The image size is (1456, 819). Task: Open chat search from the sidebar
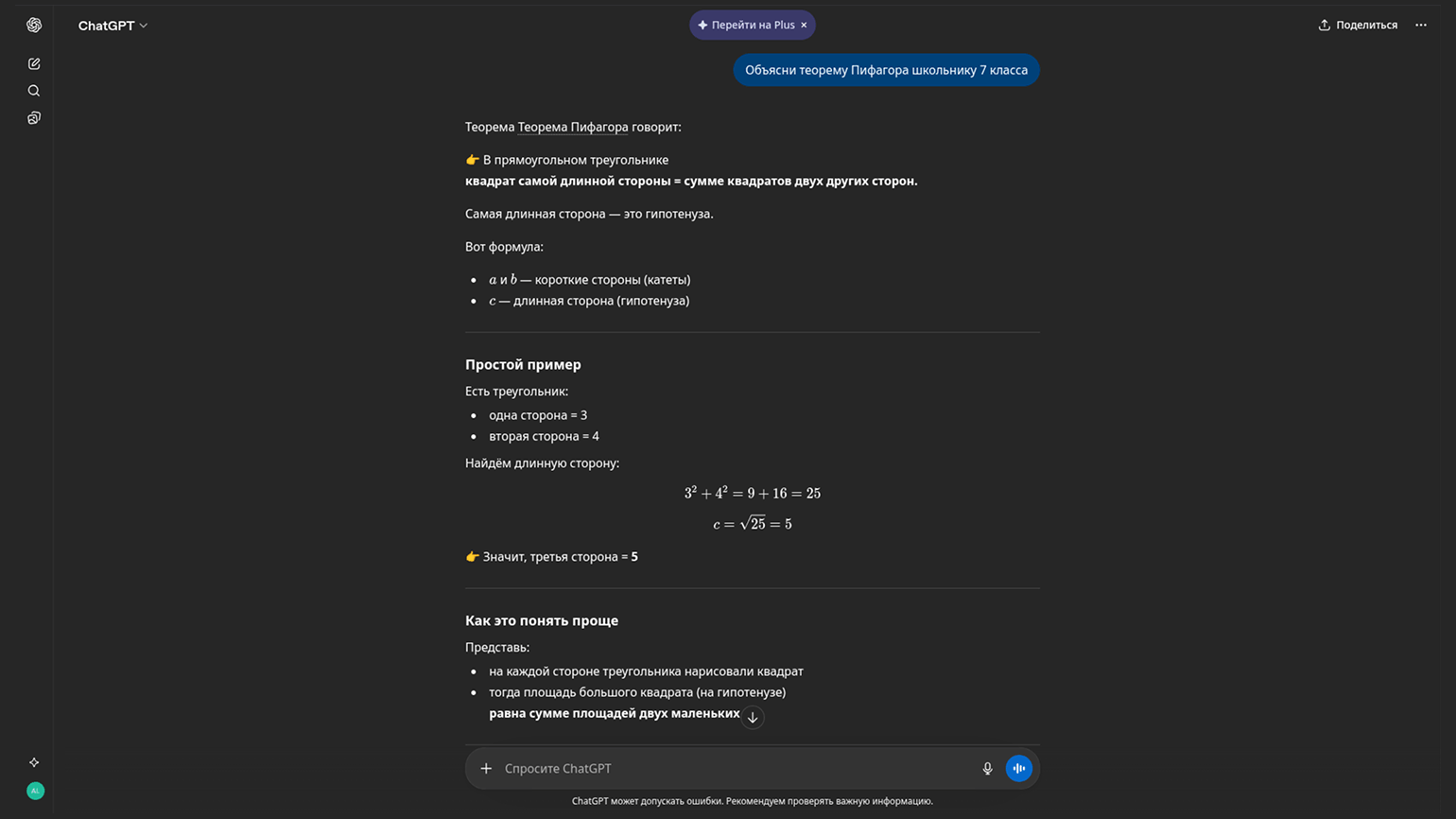[x=34, y=91]
